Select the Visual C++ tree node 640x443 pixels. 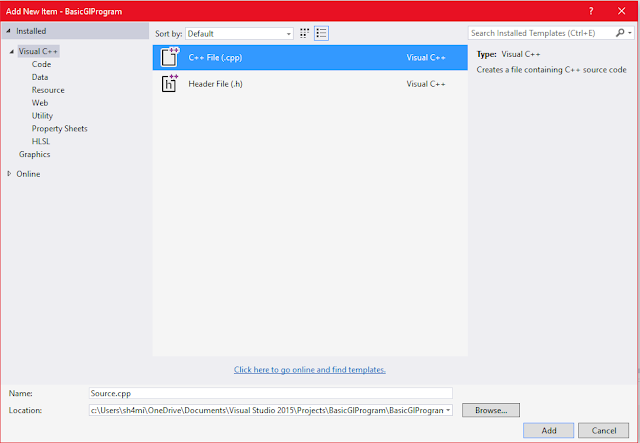click(38, 51)
